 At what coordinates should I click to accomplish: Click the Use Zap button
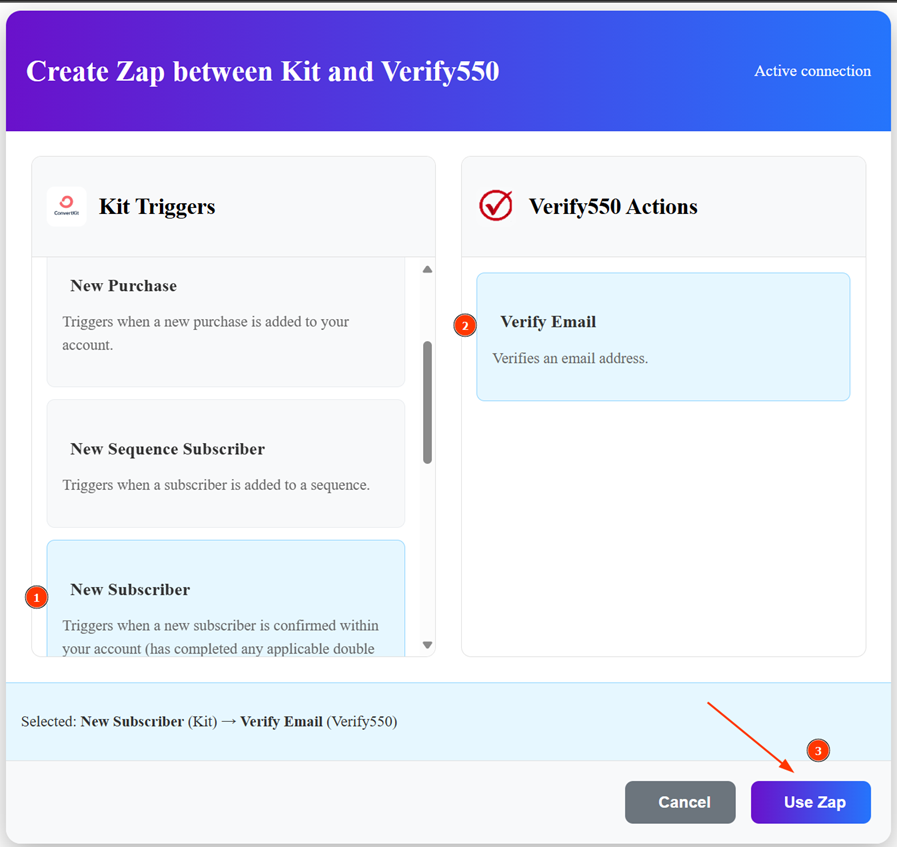(x=811, y=802)
